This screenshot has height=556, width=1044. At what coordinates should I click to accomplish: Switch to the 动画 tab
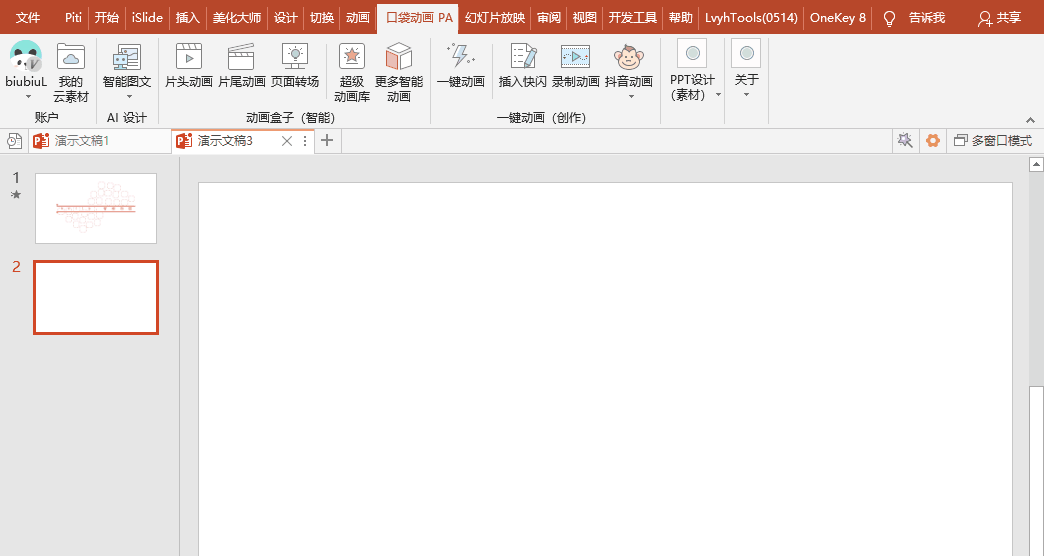[x=358, y=17]
